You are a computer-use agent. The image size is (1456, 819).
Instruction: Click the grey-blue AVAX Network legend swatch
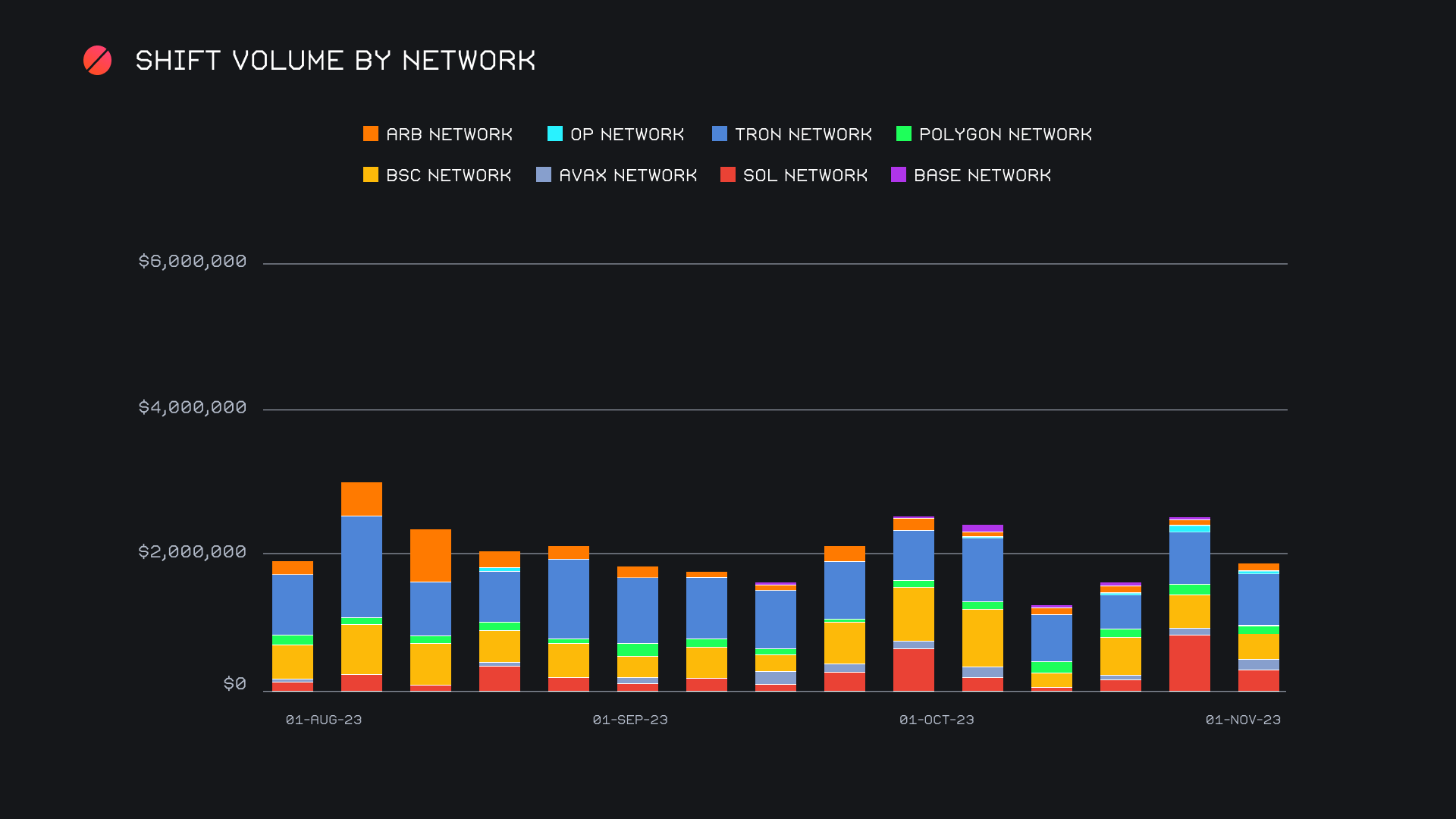click(543, 175)
